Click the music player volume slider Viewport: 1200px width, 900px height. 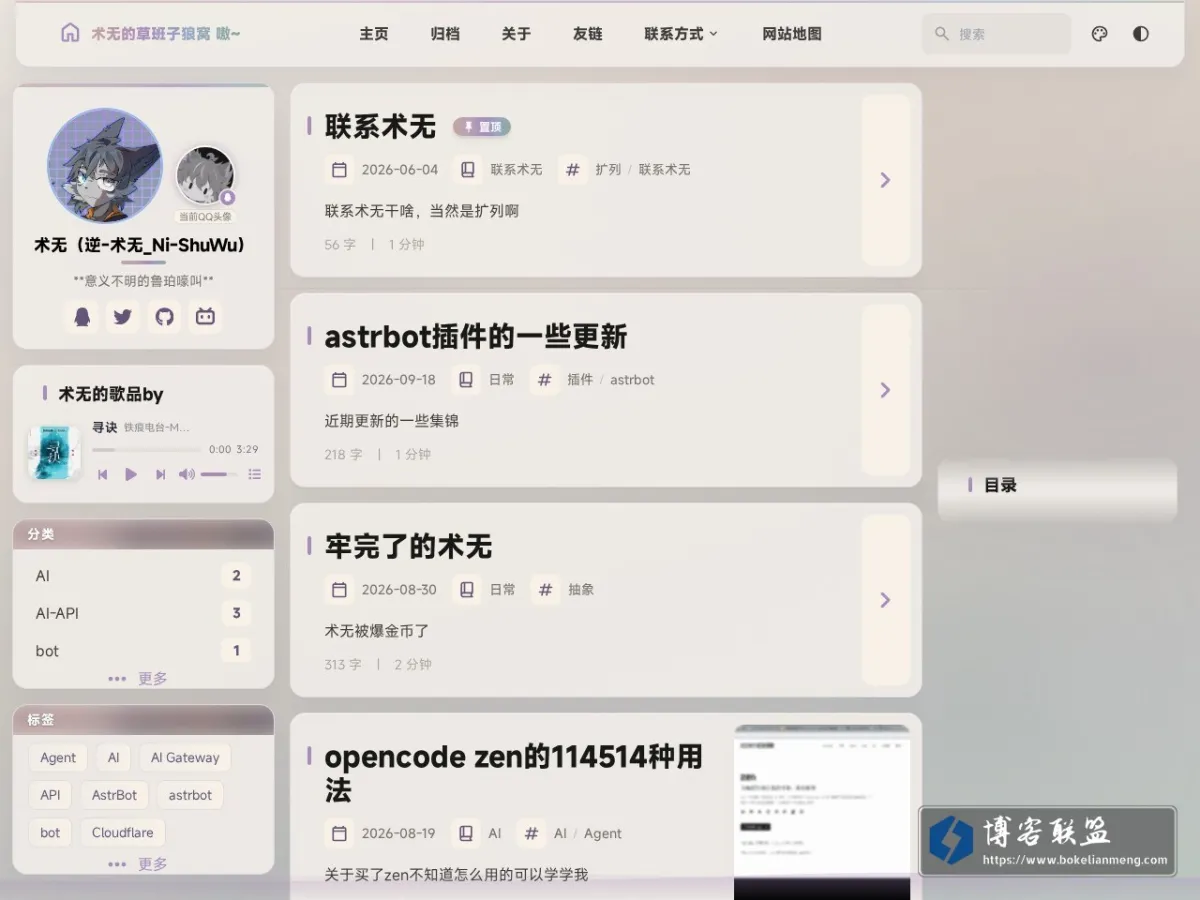click(x=220, y=475)
